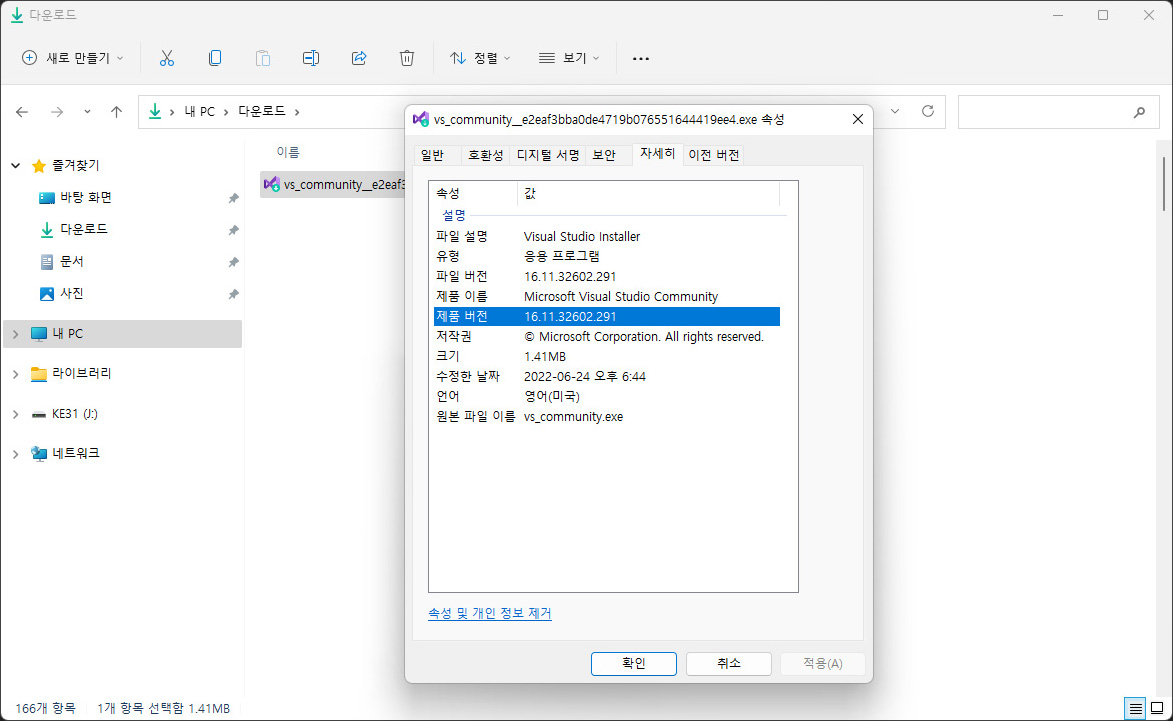Close the properties dialog with X

point(857,119)
